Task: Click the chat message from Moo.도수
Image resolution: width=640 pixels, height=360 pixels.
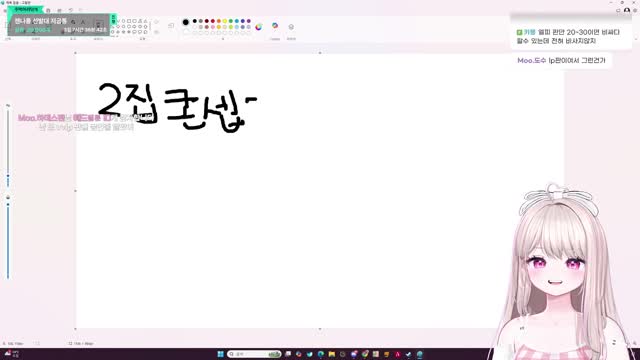Action: [x=561, y=60]
